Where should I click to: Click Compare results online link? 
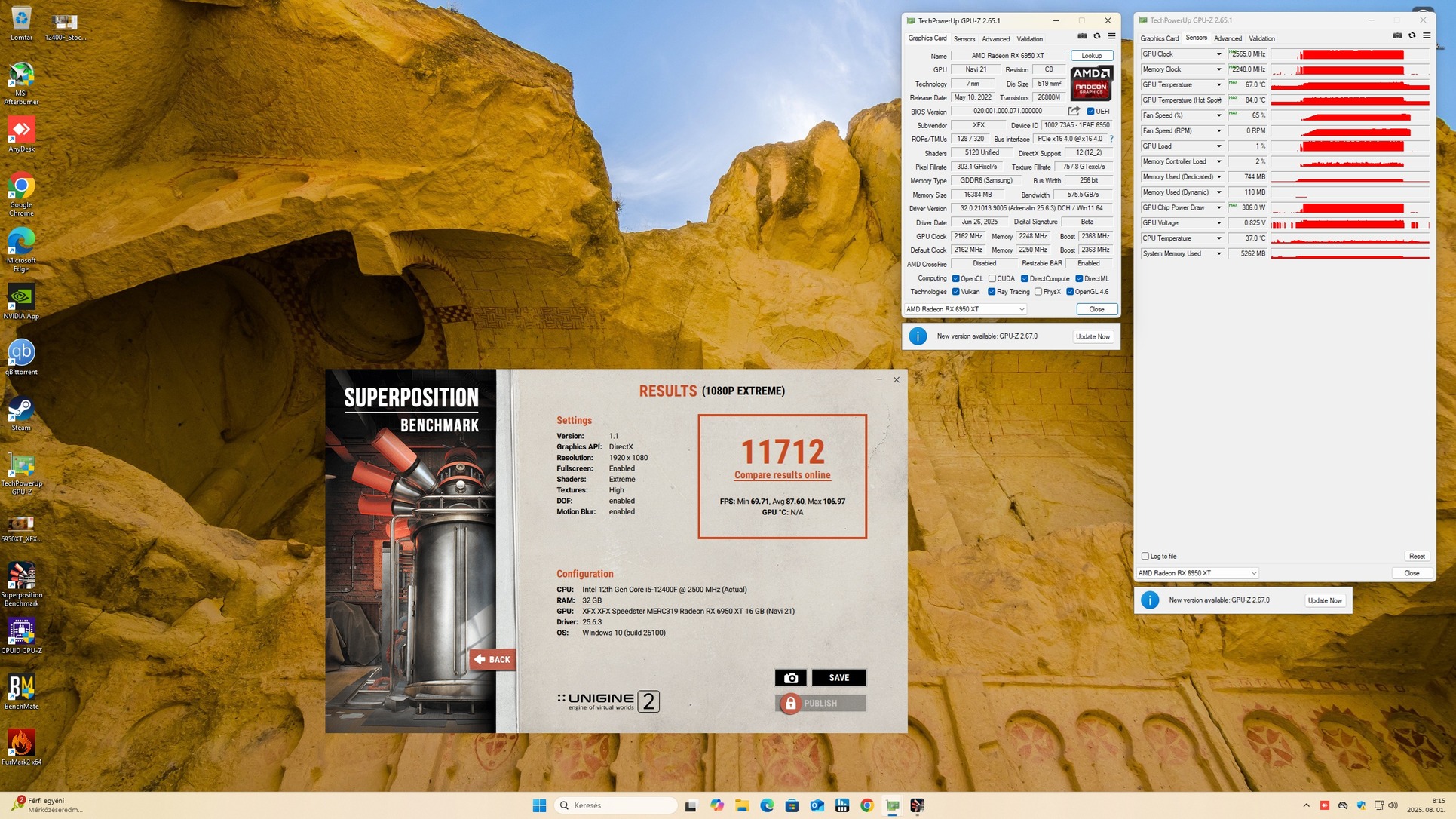(782, 475)
